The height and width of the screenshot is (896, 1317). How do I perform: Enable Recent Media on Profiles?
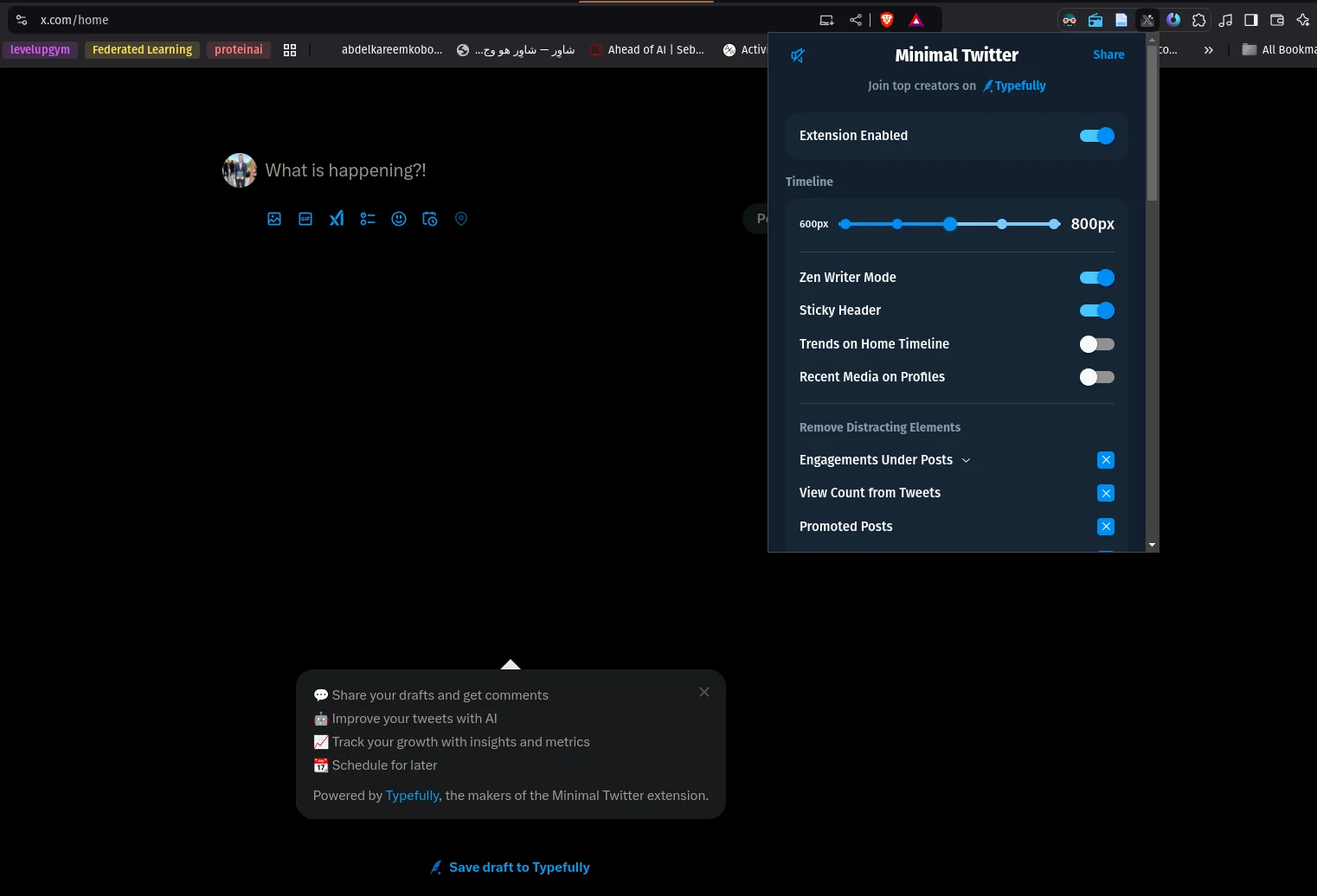tap(1096, 377)
